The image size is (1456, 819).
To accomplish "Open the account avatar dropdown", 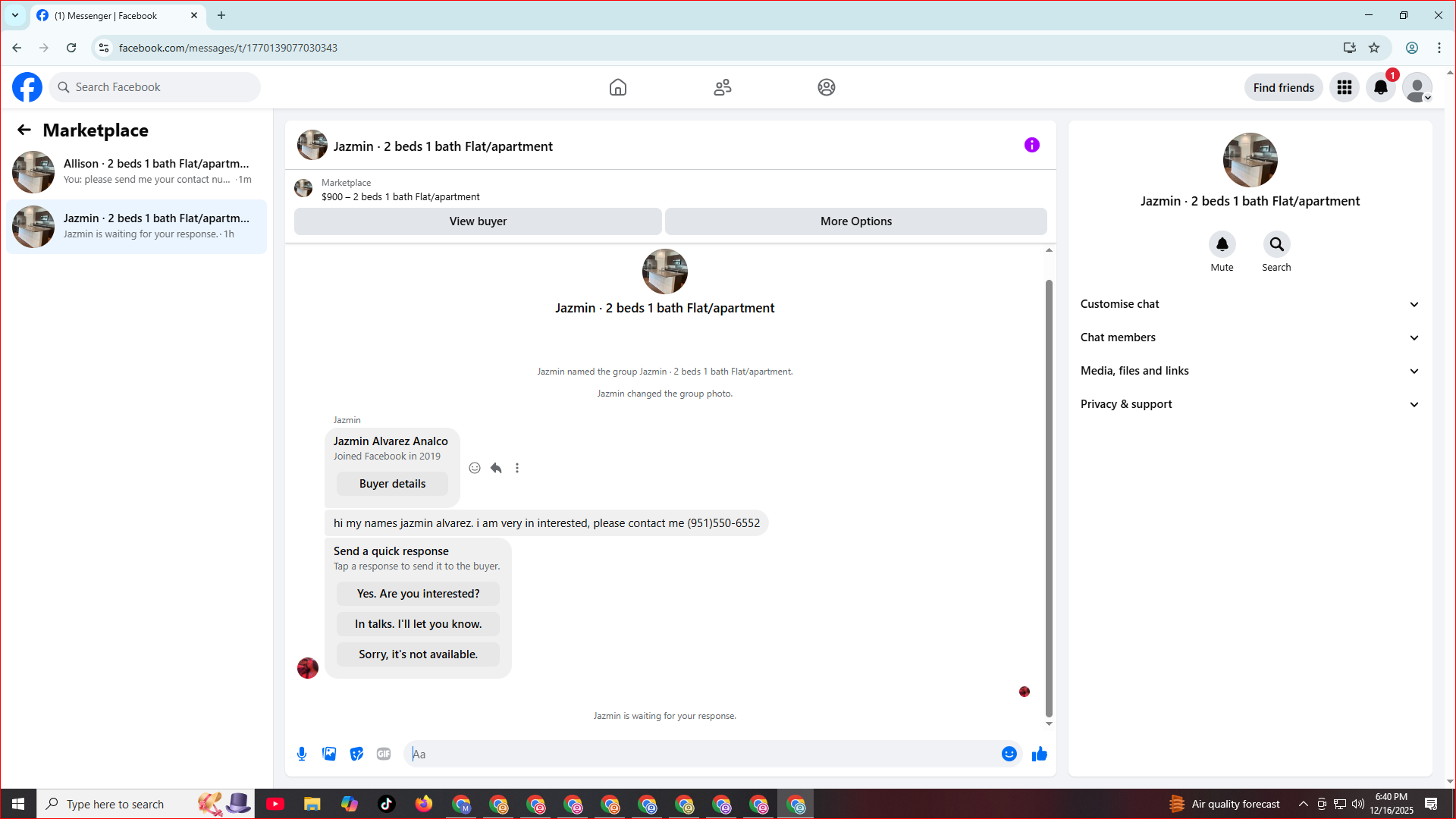I will 1417,87.
